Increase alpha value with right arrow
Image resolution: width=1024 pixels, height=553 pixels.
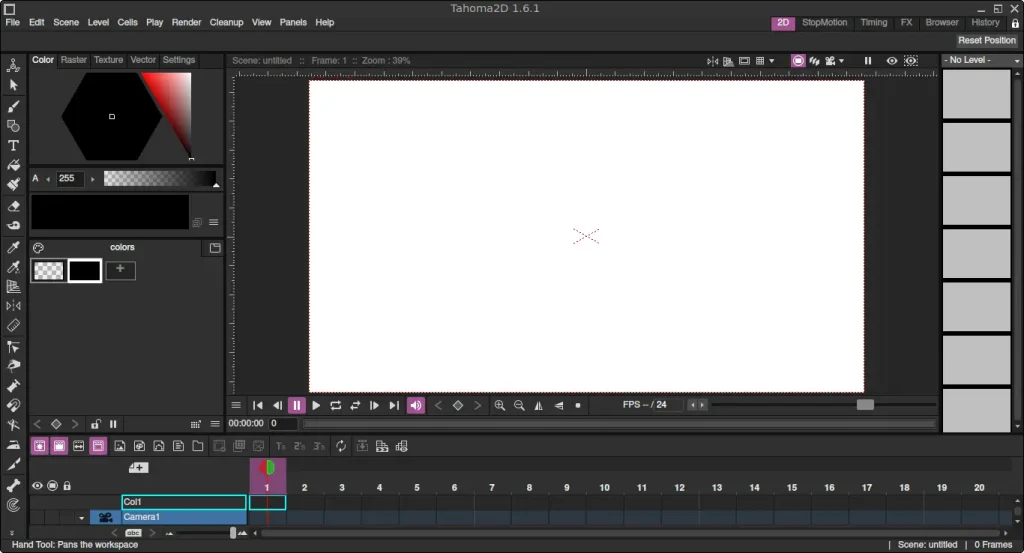pyautogui.click(x=93, y=179)
